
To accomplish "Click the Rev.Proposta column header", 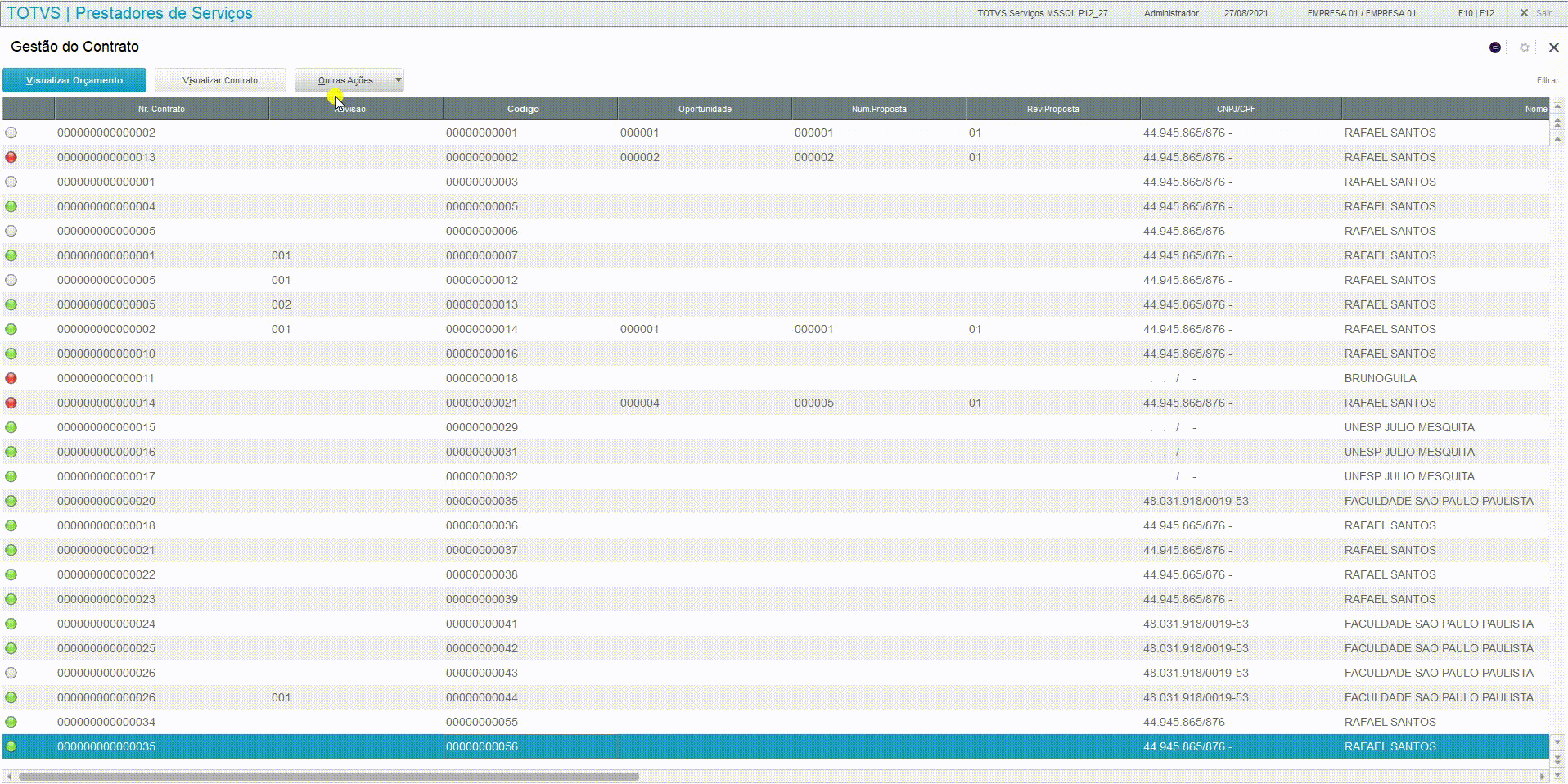I will click(x=1053, y=109).
